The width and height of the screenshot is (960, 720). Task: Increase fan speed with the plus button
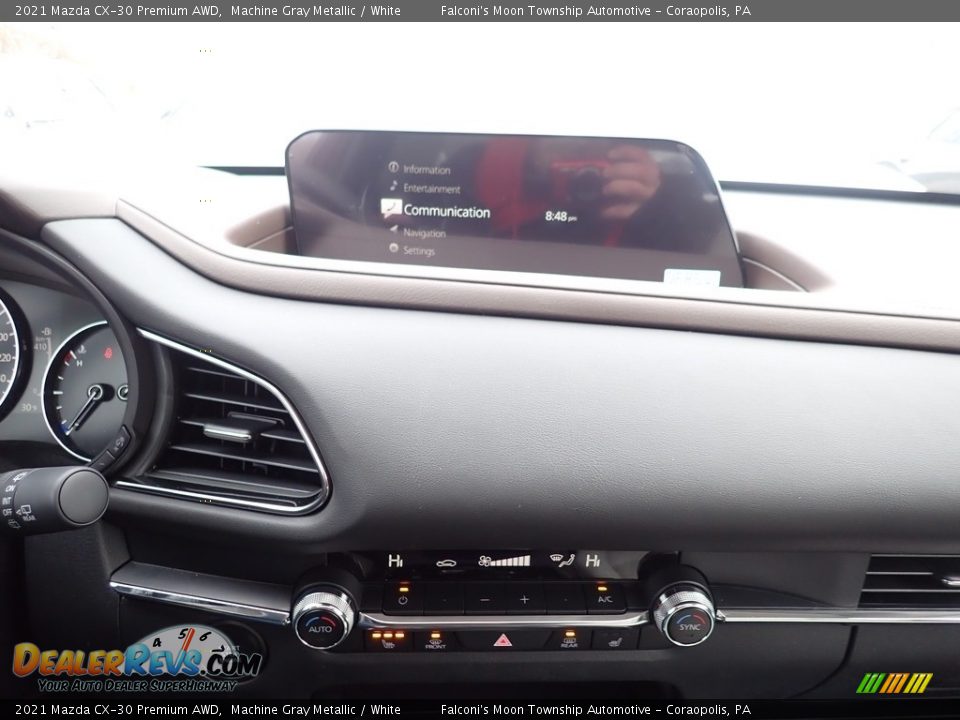524,599
